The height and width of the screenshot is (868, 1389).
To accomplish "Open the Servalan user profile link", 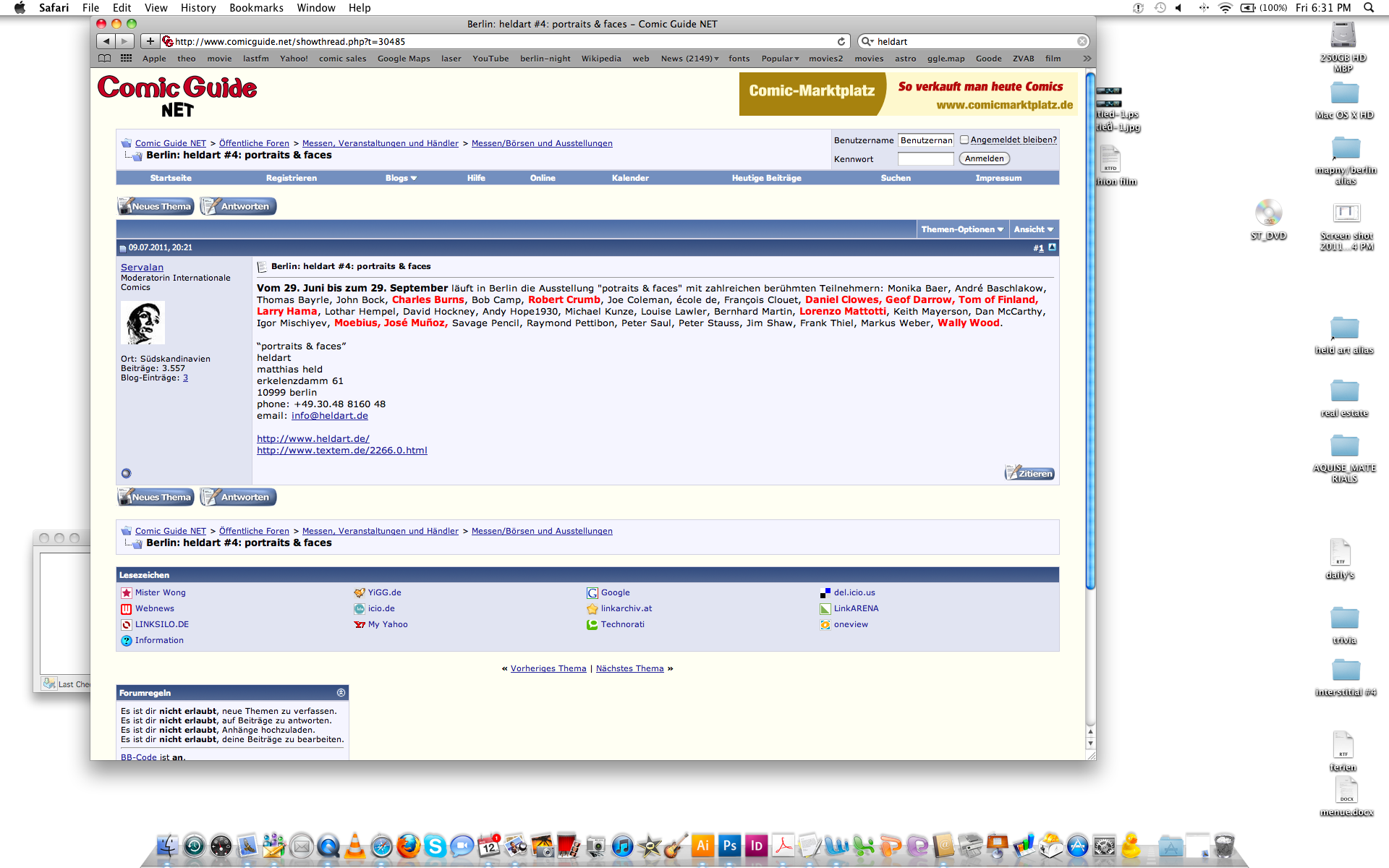I will 142,267.
